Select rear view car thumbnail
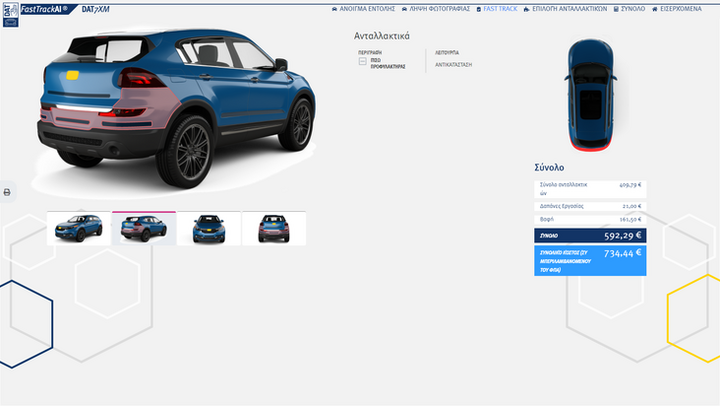 [x=274, y=229]
